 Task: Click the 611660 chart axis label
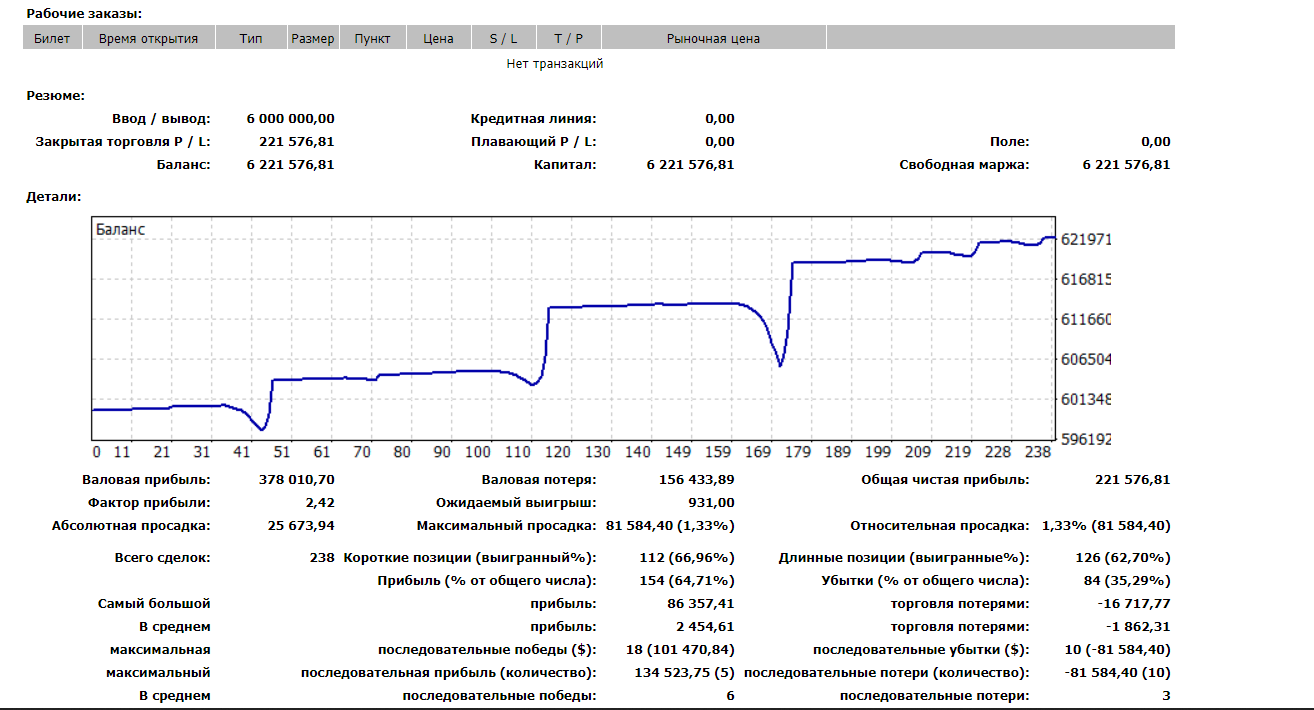(x=1086, y=320)
